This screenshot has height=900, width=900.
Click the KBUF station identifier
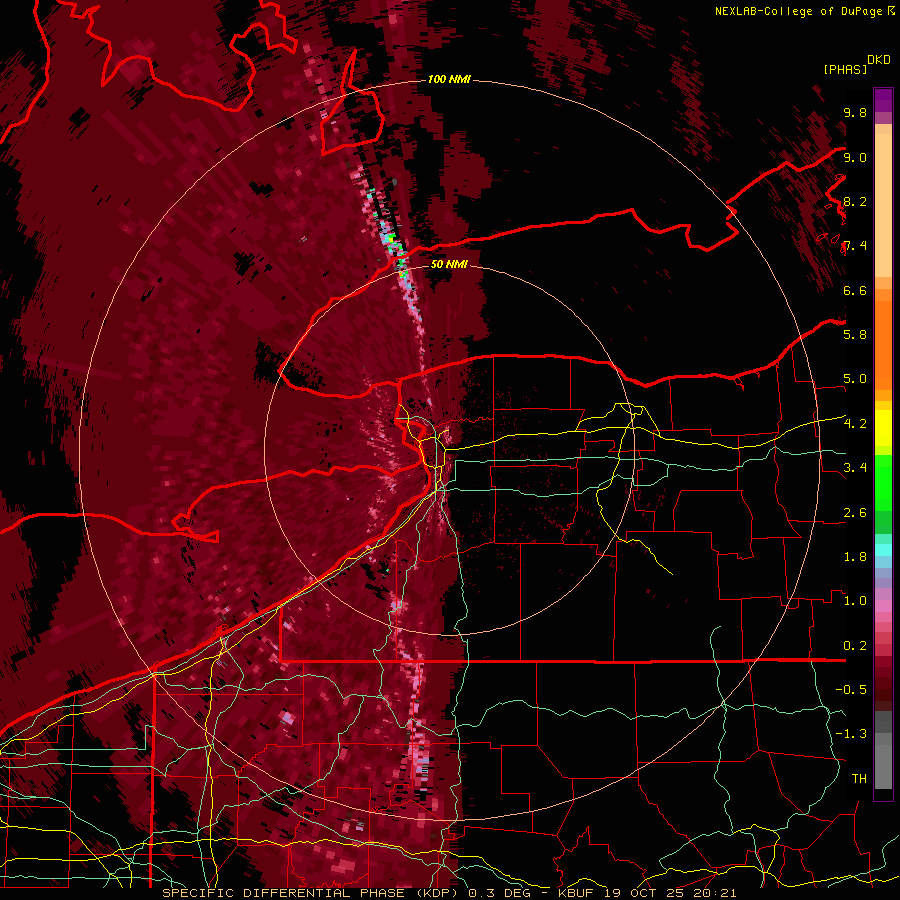pos(577,893)
